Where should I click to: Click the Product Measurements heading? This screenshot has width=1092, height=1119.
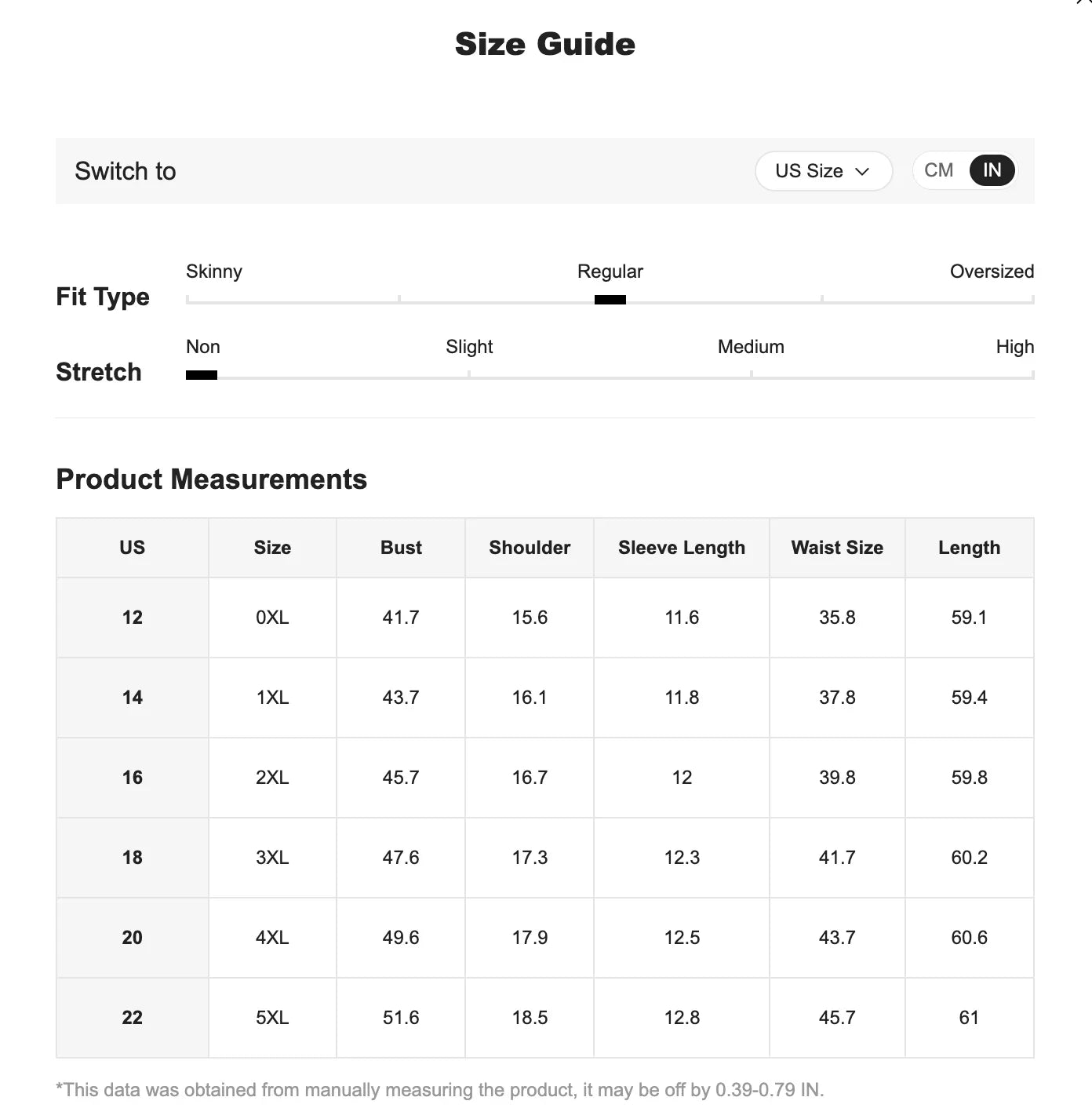(x=211, y=479)
